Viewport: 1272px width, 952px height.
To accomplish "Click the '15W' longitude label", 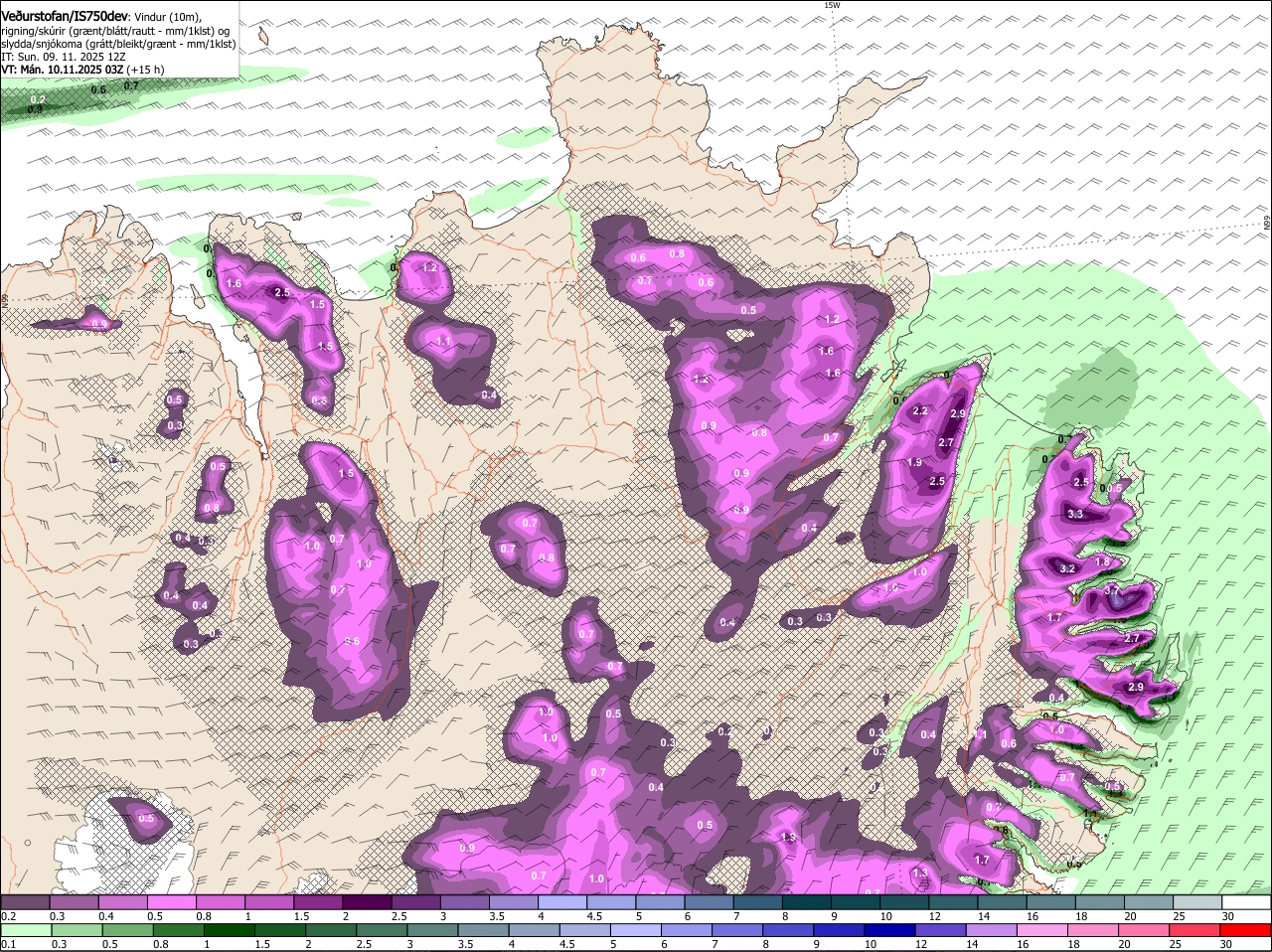I will tap(832, 5).
